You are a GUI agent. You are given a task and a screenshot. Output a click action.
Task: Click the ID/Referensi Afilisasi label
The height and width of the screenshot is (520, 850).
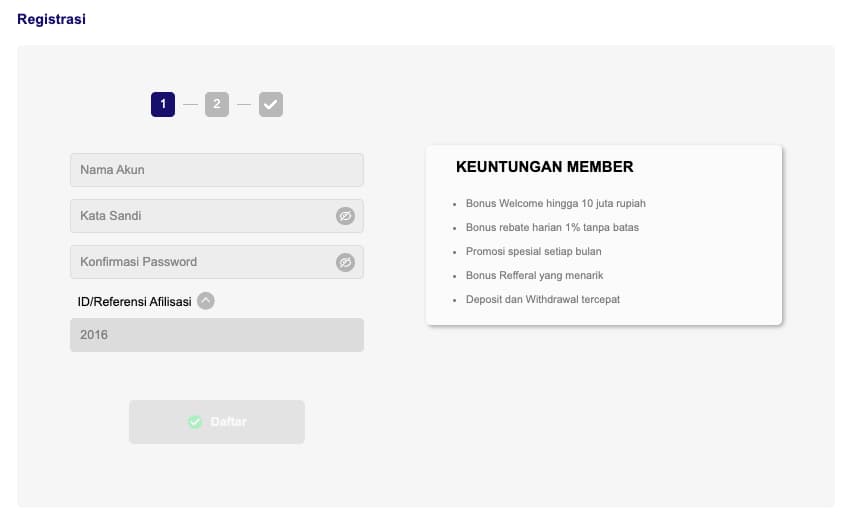click(x=134, y=301)
